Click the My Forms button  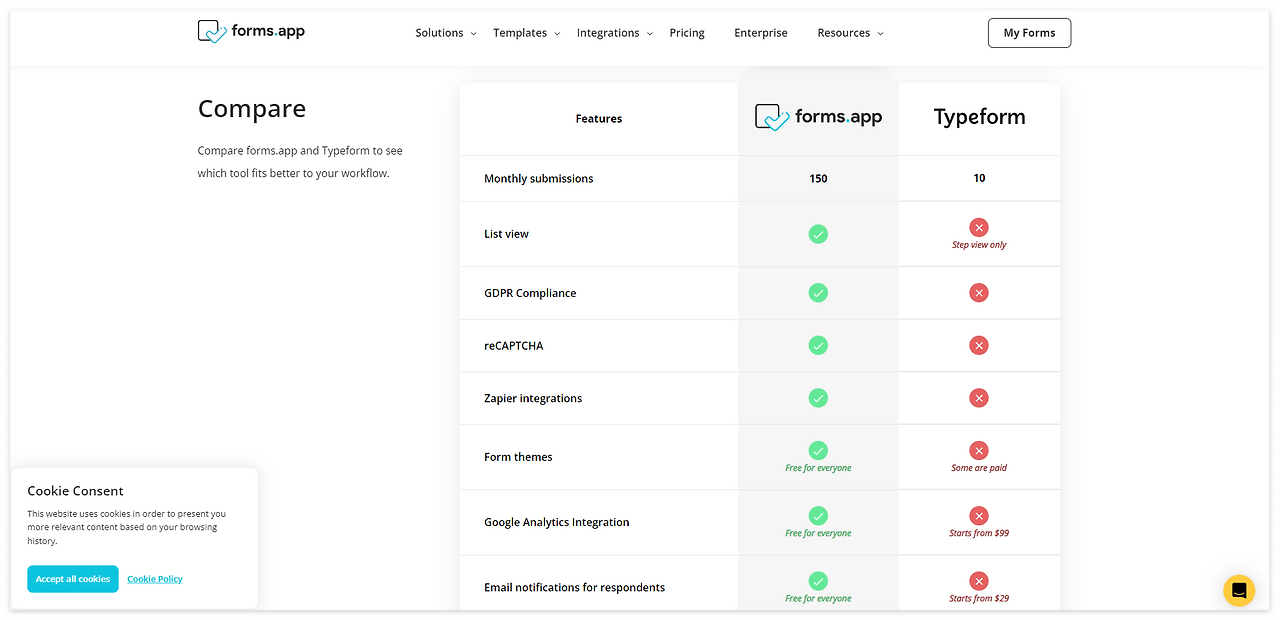point(1029,33)
